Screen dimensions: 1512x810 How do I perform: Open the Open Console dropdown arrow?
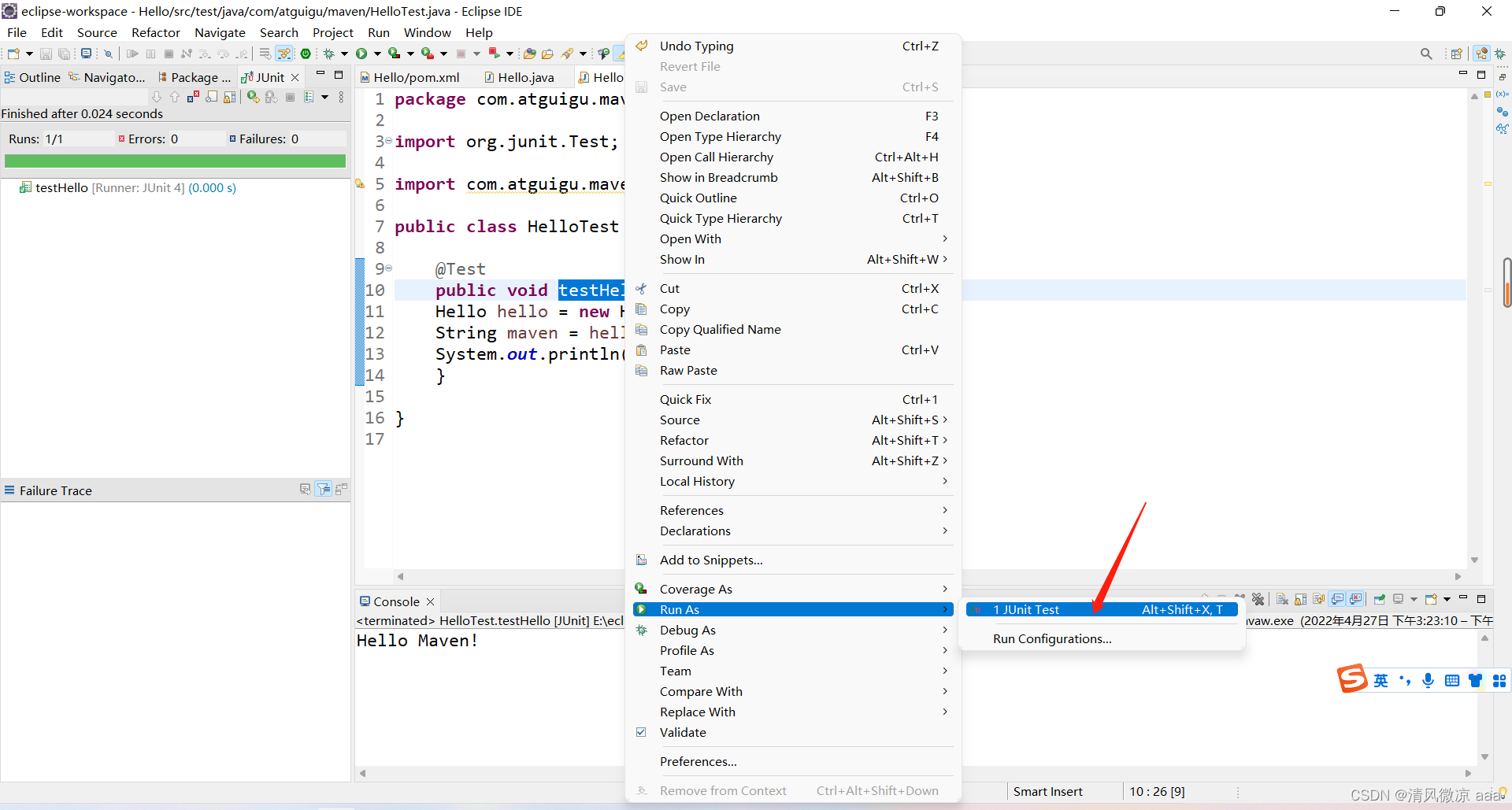(x=1447, y=599)
